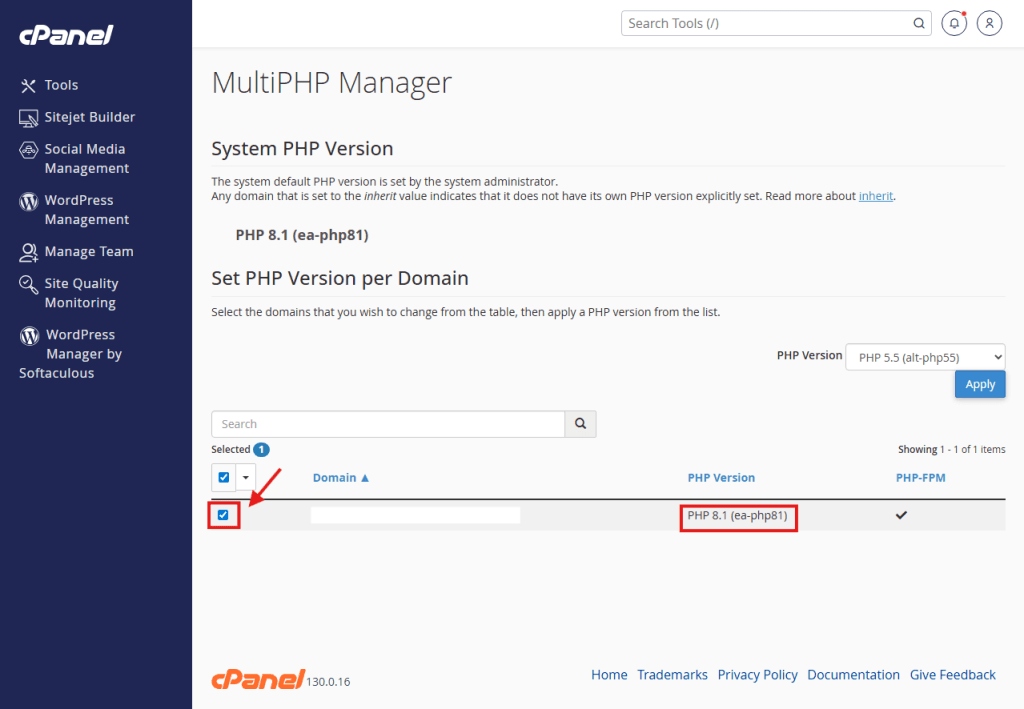The width and height of the screenshot is (1024, 709).
Task: Open the user account icon
Action: (x=989, y=23)
